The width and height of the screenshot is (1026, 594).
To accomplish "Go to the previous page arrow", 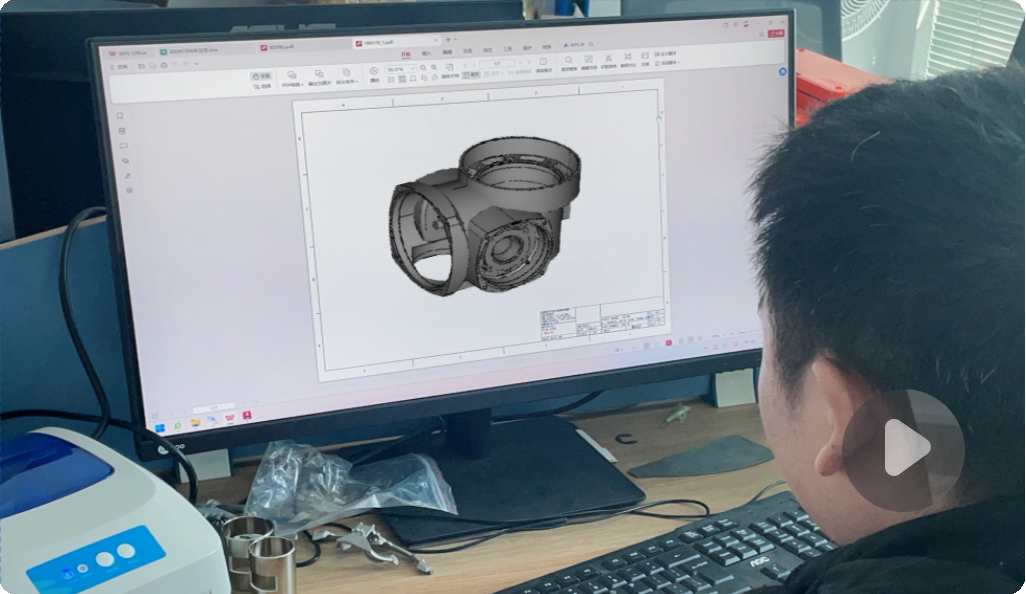I will pos(474,65).
